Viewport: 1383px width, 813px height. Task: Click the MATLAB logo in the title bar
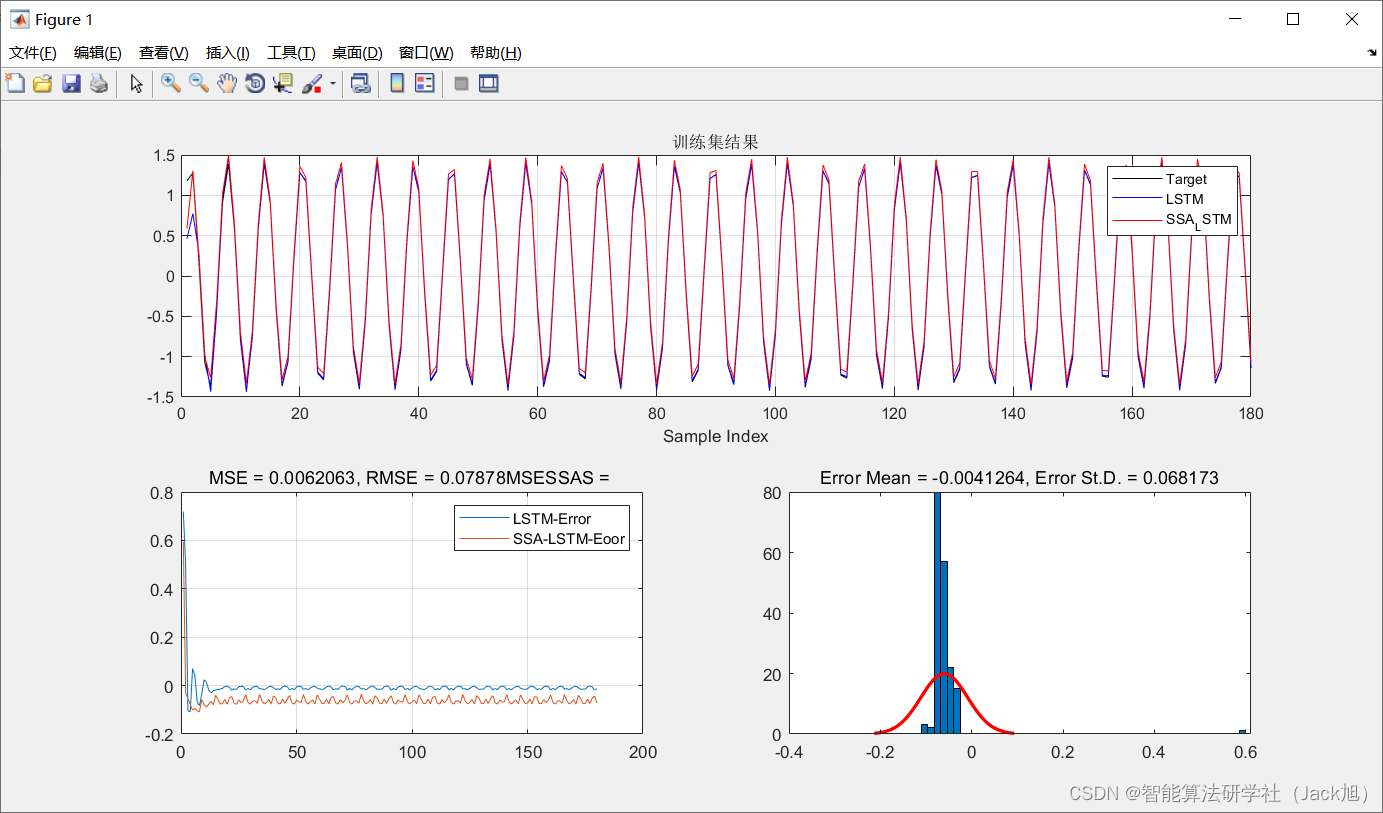coord(19,19)
